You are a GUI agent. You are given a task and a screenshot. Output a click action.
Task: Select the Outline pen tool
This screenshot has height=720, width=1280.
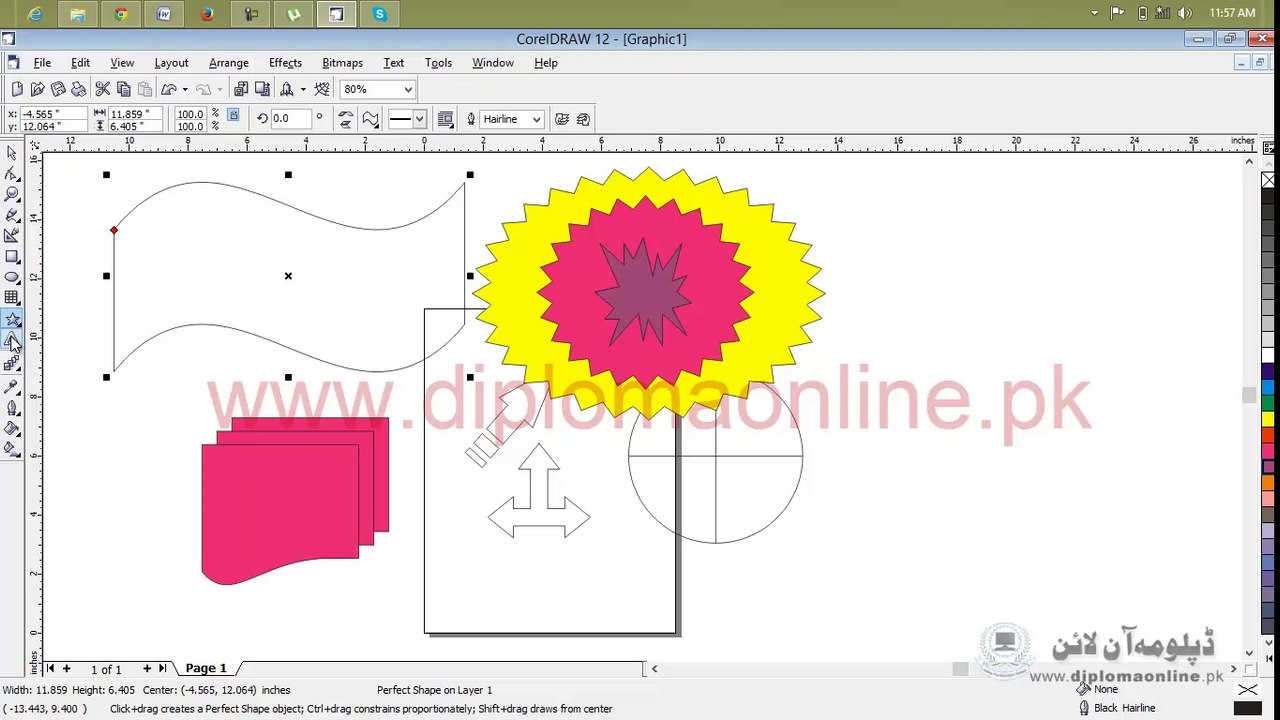point(12,408)
